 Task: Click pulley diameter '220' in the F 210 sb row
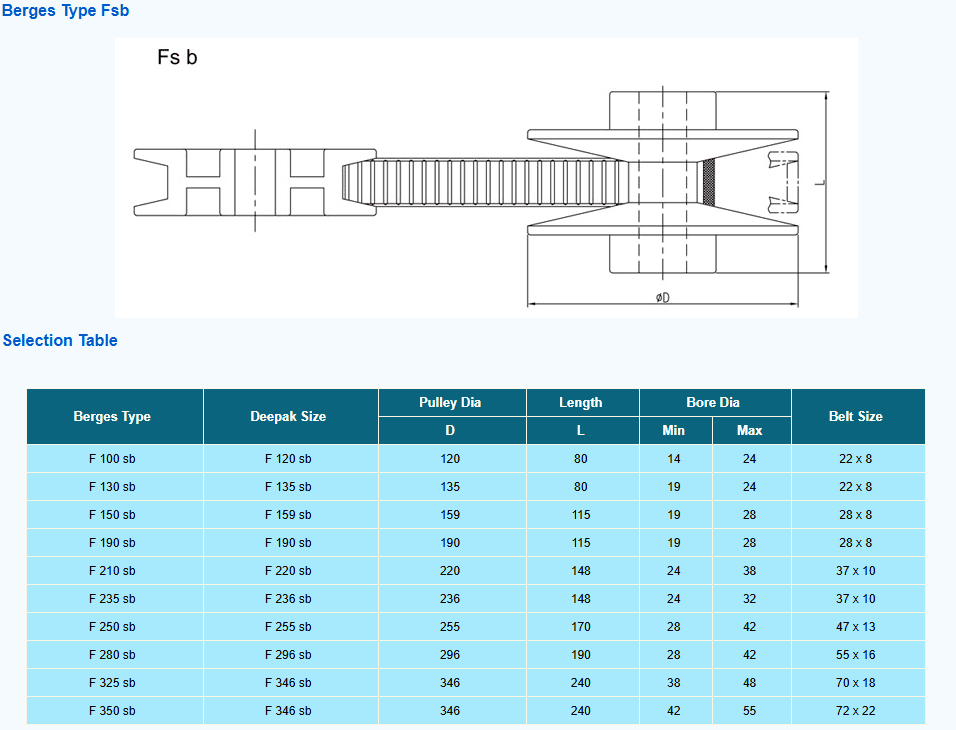click(x=450, y=571)
